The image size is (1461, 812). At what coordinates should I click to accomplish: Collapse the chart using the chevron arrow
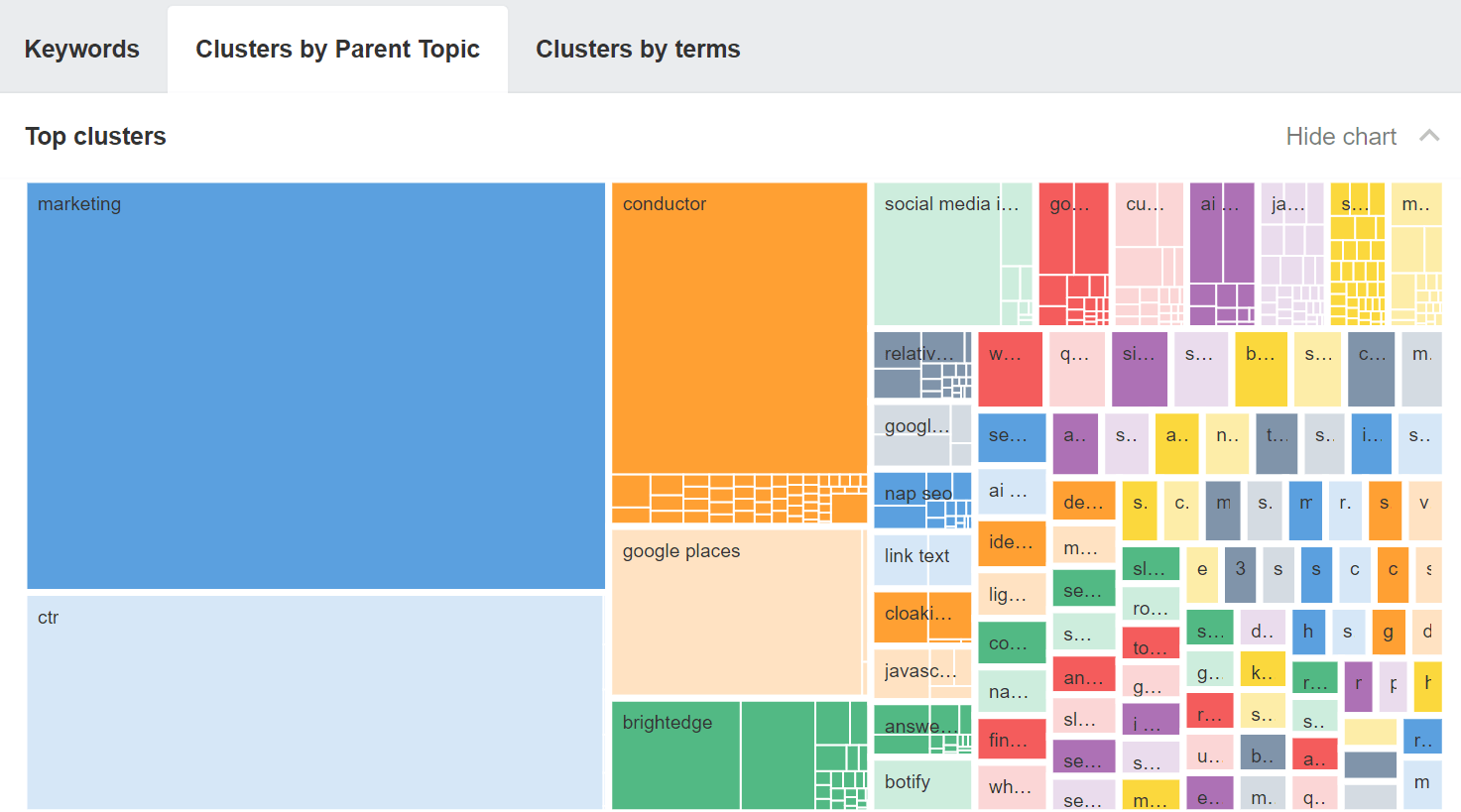click(x=1429, y=136)
